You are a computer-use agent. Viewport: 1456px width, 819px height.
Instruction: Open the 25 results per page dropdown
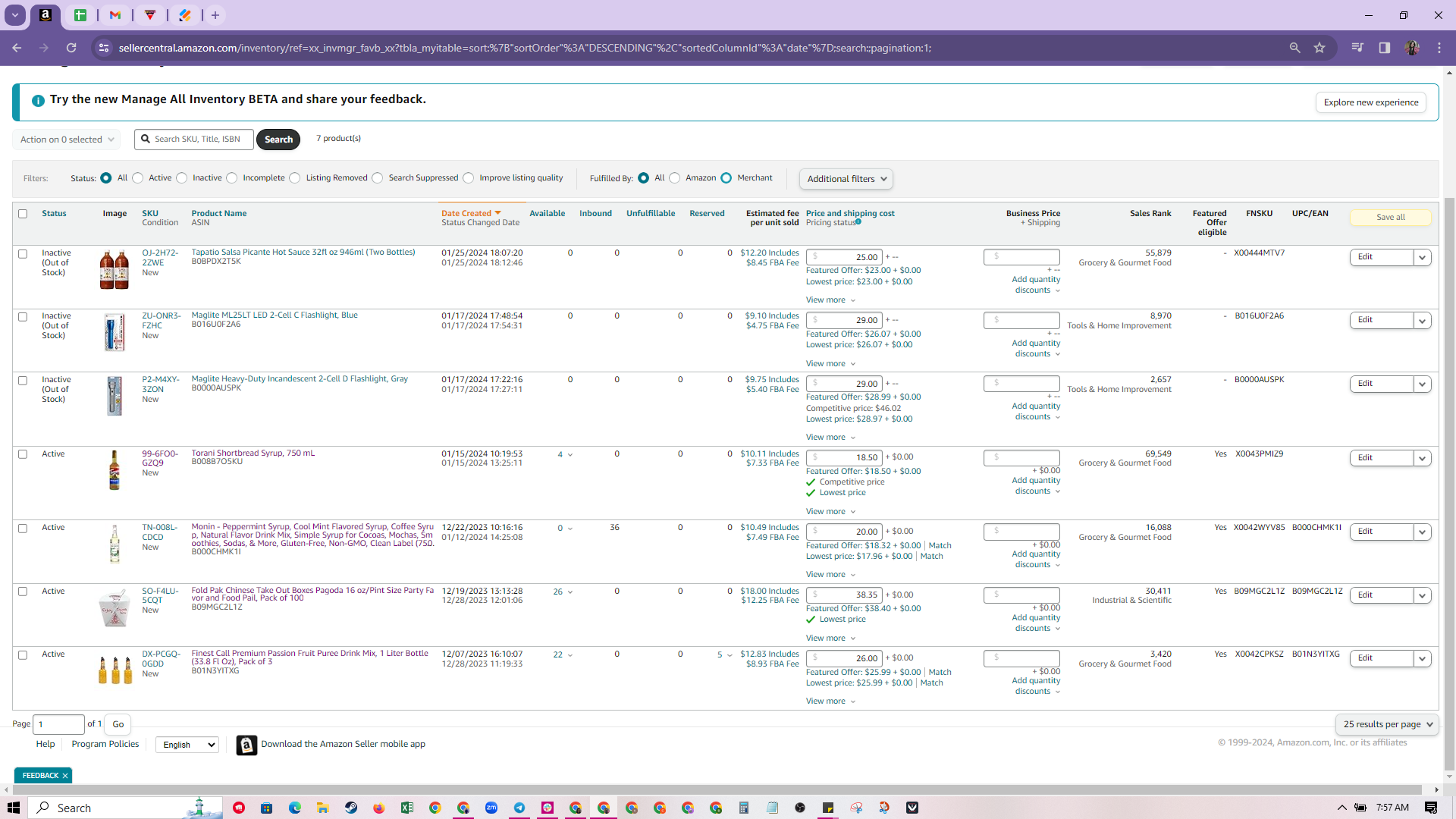tap(1387, 725)
